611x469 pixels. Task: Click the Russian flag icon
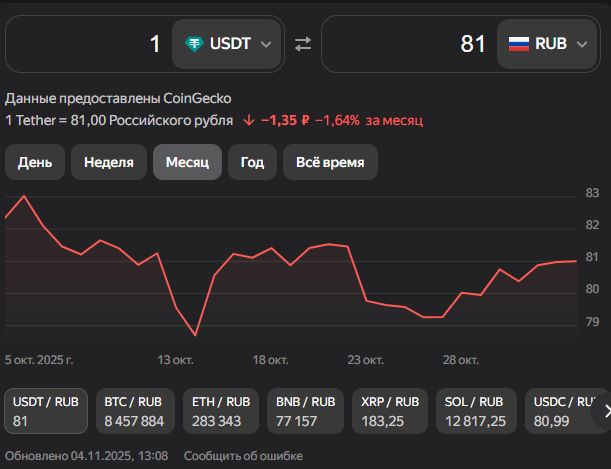pos(518,44)
